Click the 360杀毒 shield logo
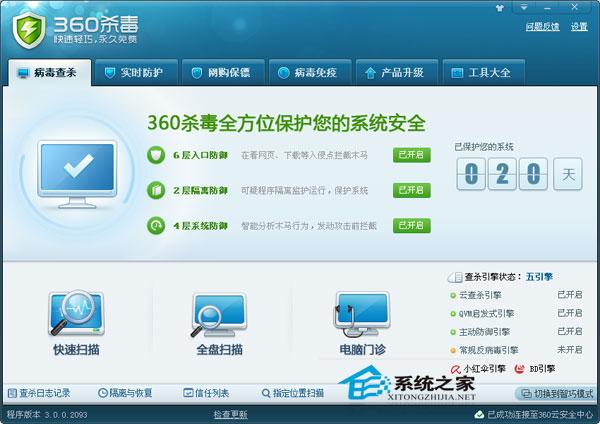This screenshot has height=424, width=600. (29, 30)
